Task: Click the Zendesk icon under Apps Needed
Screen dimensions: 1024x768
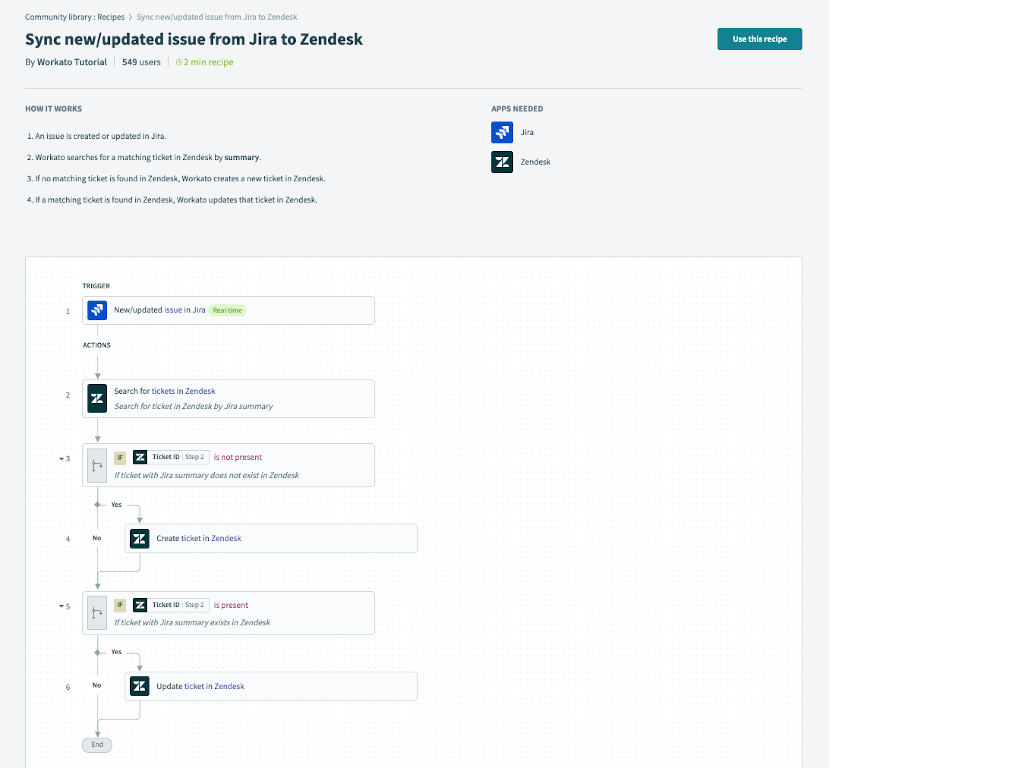Action: tap(501, 161)
